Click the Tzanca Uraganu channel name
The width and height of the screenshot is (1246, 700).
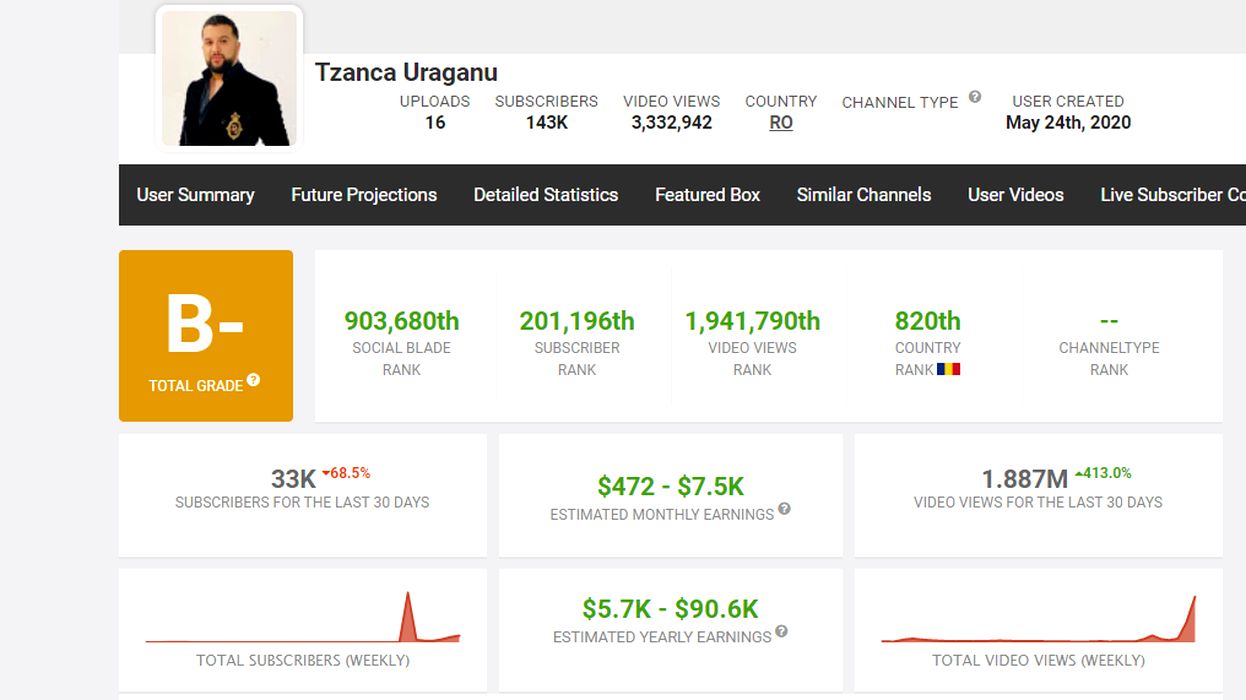406,72
